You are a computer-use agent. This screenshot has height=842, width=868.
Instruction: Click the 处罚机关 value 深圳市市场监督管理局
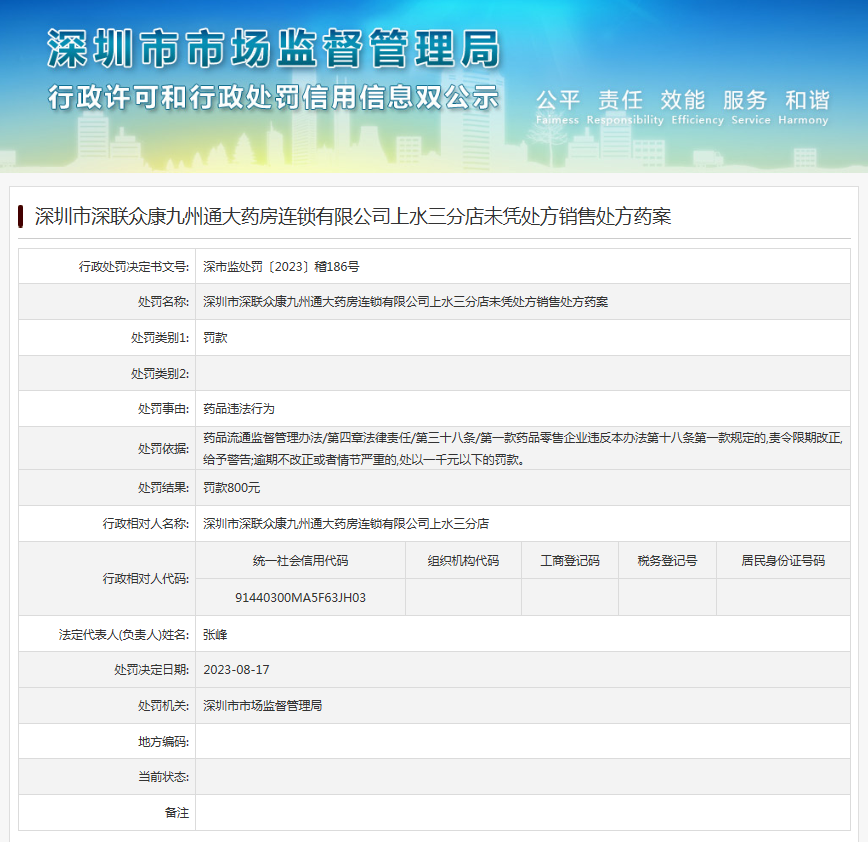(x=262, y=706)
